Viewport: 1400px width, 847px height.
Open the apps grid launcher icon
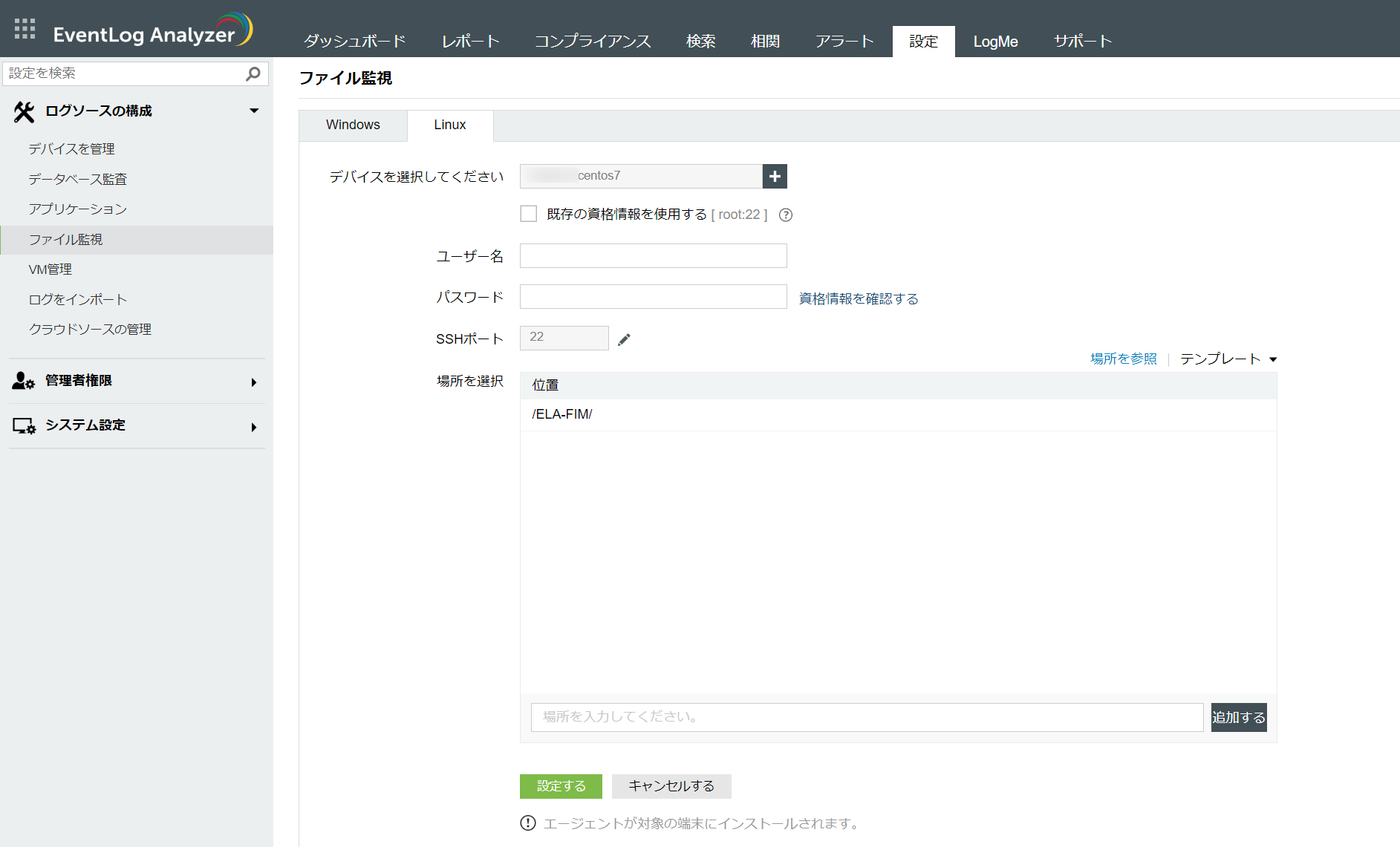click(x=25, y=29)
